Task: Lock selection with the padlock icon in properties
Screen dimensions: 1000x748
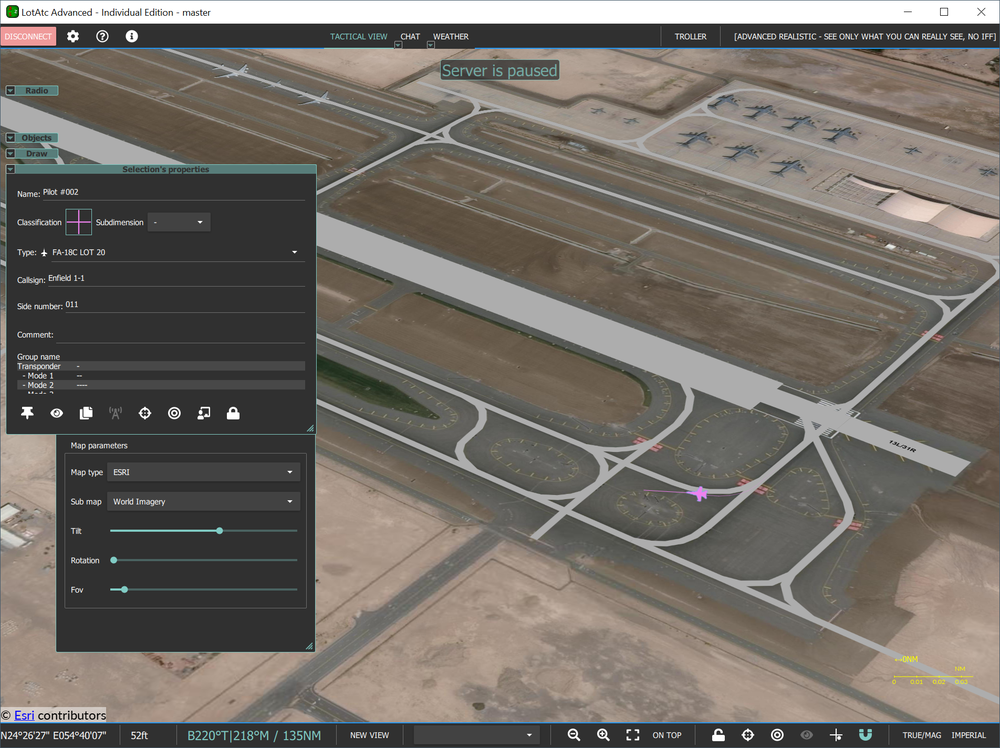Action: 233,413
